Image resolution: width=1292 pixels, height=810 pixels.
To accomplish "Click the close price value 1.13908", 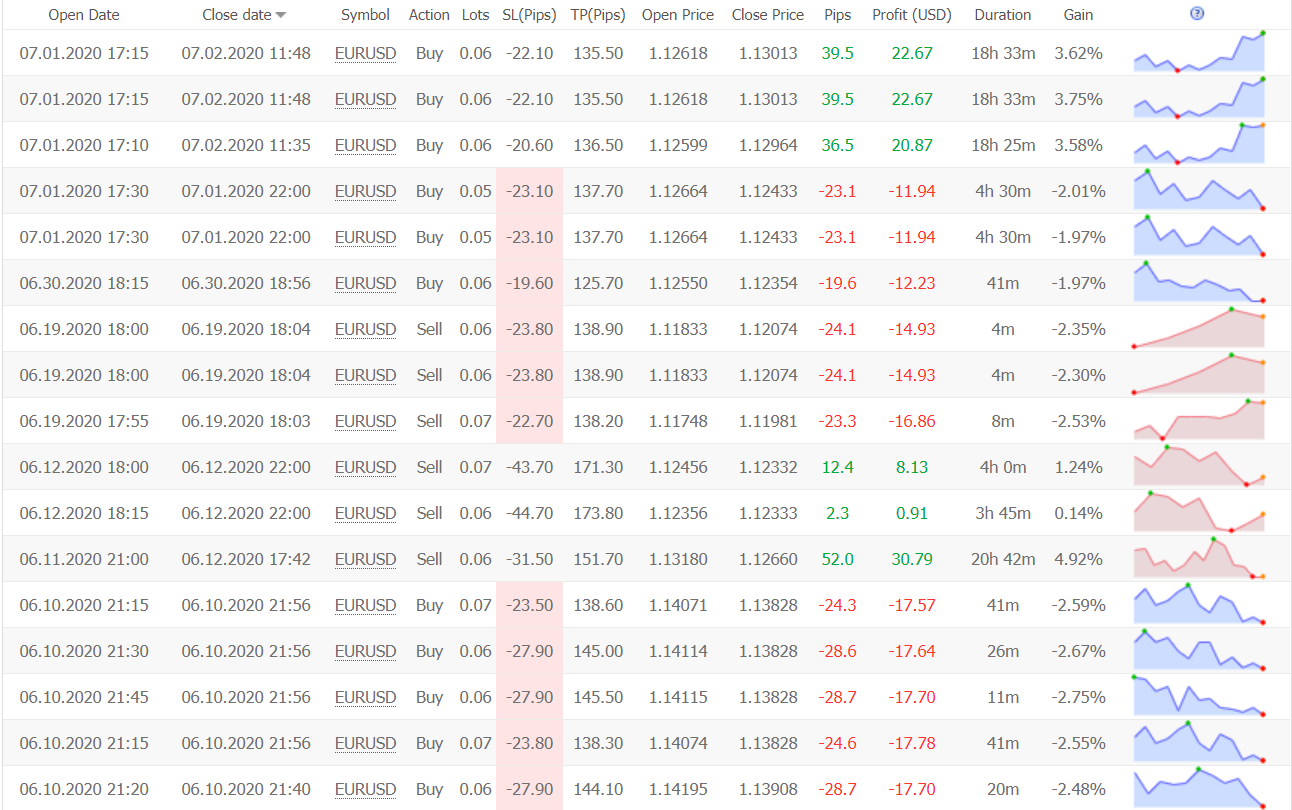I will click(x=768, y=789).
